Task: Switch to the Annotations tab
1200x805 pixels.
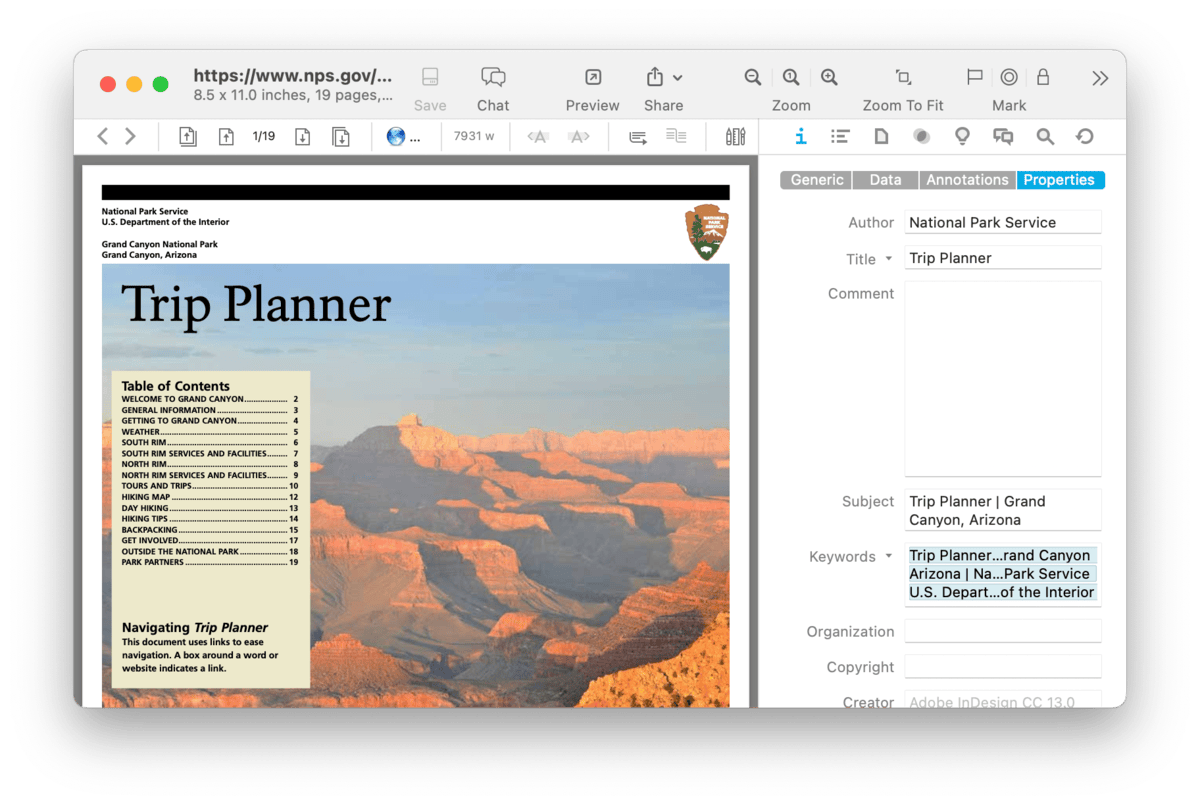Action: [967, 180]
